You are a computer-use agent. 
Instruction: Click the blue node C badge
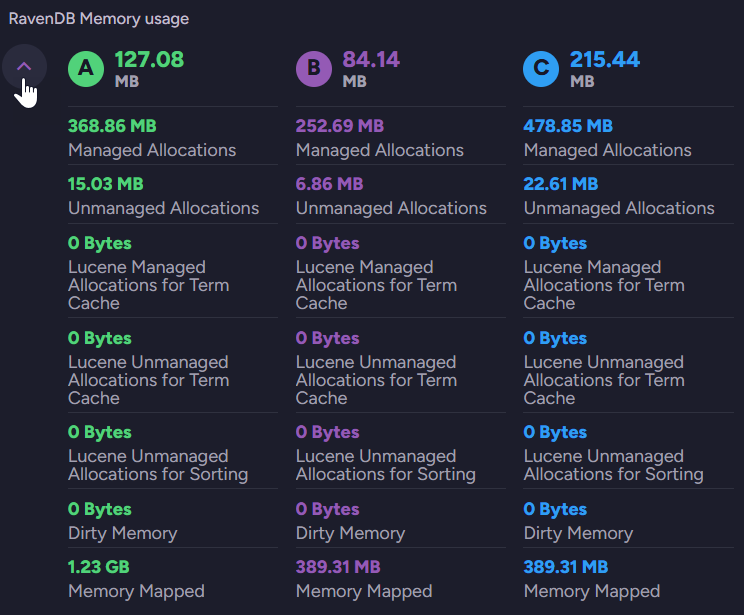(541, 69)
